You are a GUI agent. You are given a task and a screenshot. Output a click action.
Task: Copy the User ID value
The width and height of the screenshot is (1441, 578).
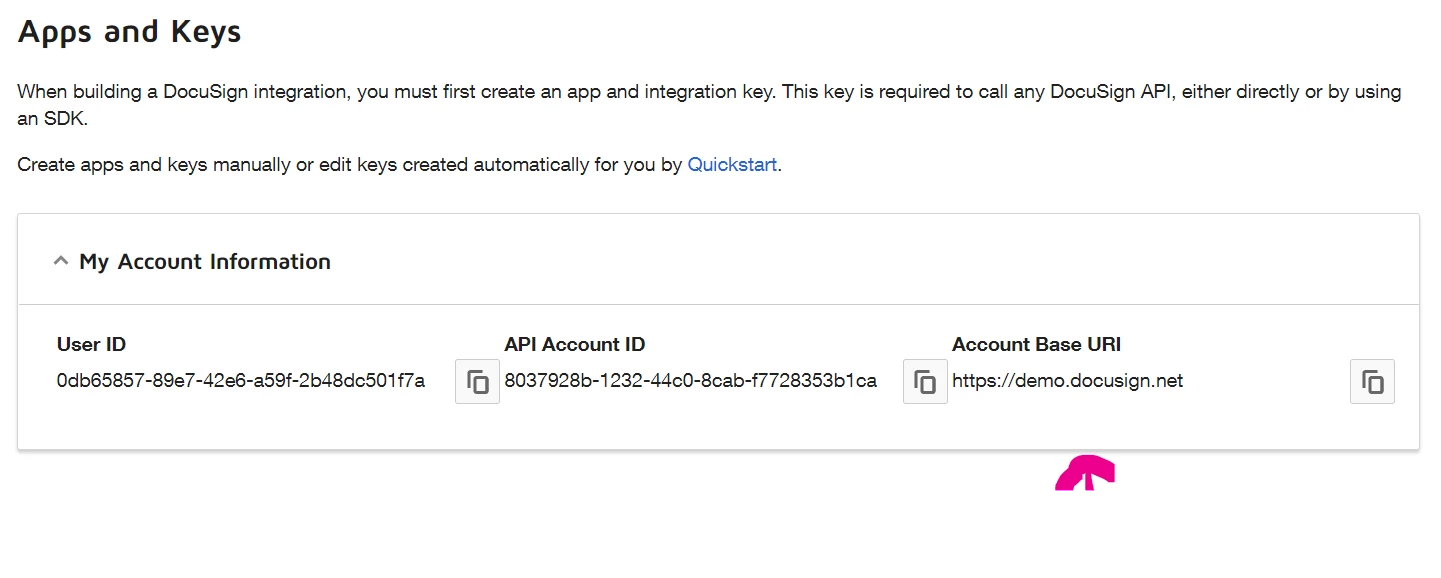tap(477, 381)
